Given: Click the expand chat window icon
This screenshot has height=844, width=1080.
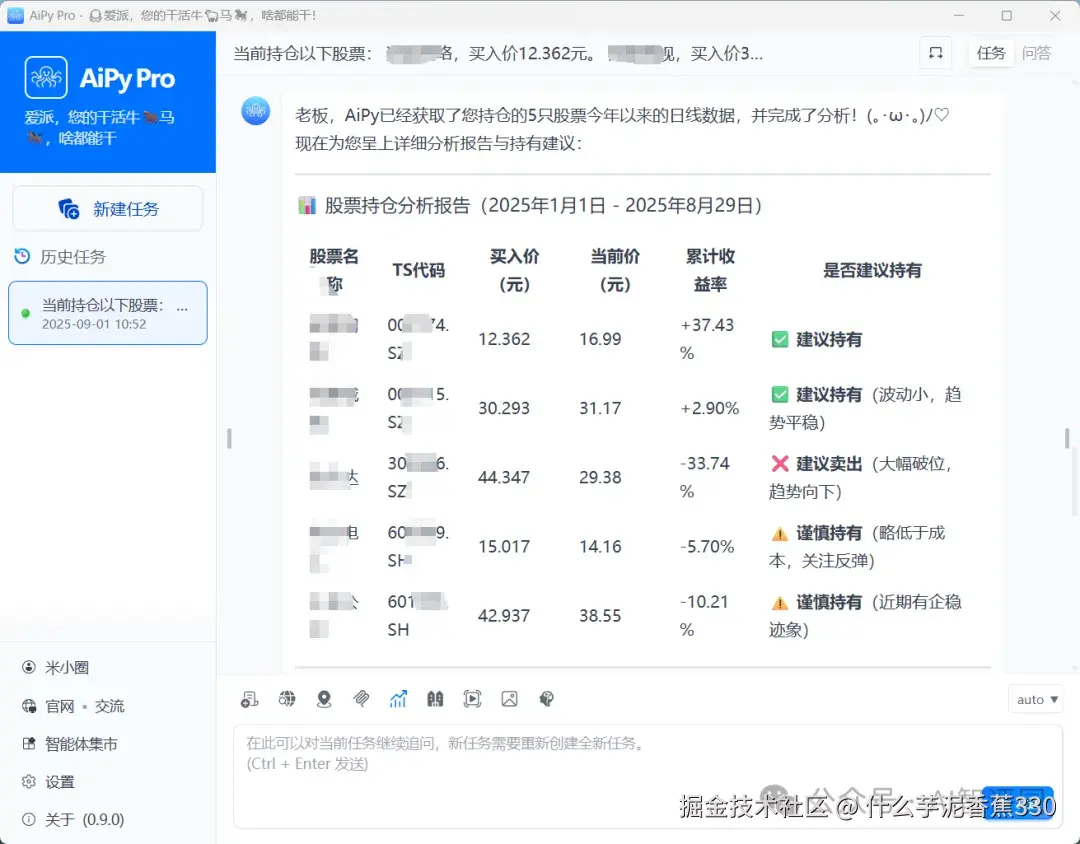Looking at the screenshot, I should pos(935,53).
